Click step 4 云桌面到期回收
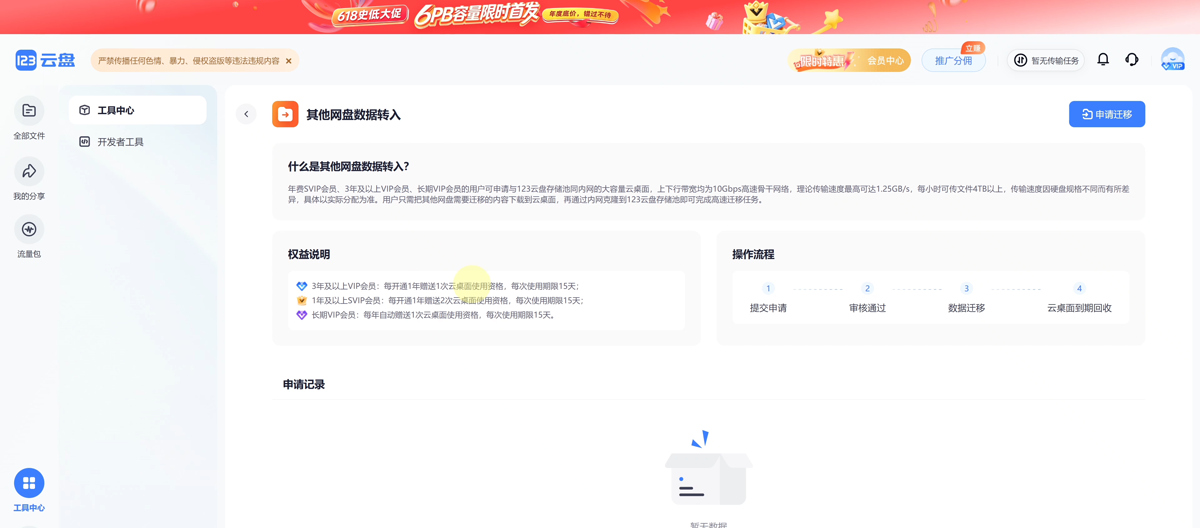This screenshot has width=1200, height=528. point(1079,298)
